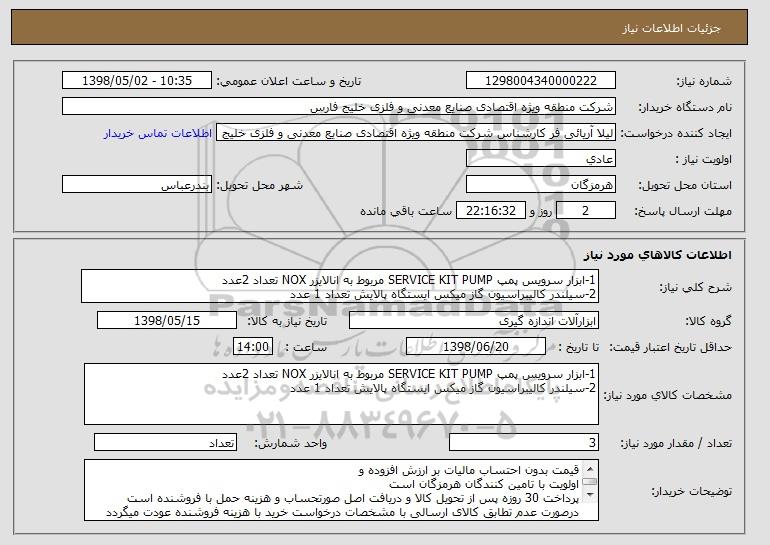Click the buyer notes scrollbar thumb

click(590, 482)
